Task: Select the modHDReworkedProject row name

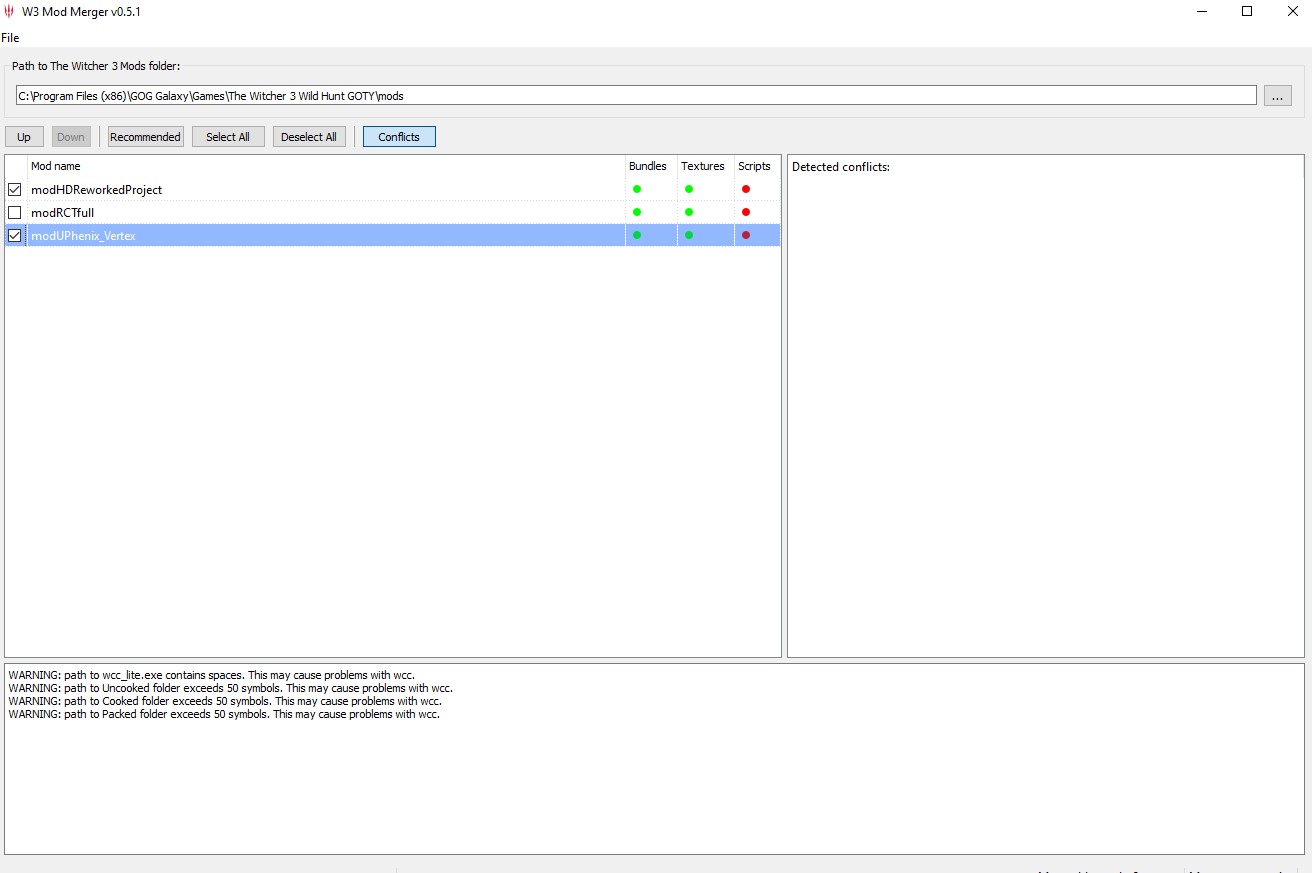Action: (x=96, y=190)
